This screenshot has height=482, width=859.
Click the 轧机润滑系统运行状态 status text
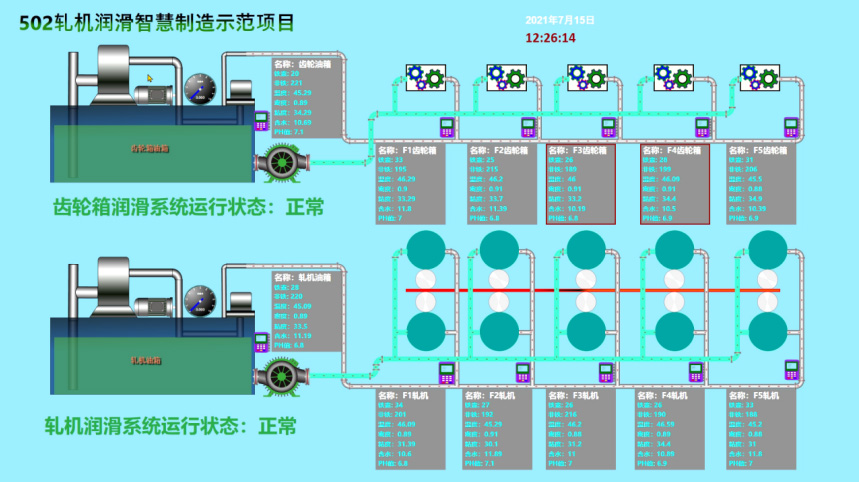(x=170, y=426)
